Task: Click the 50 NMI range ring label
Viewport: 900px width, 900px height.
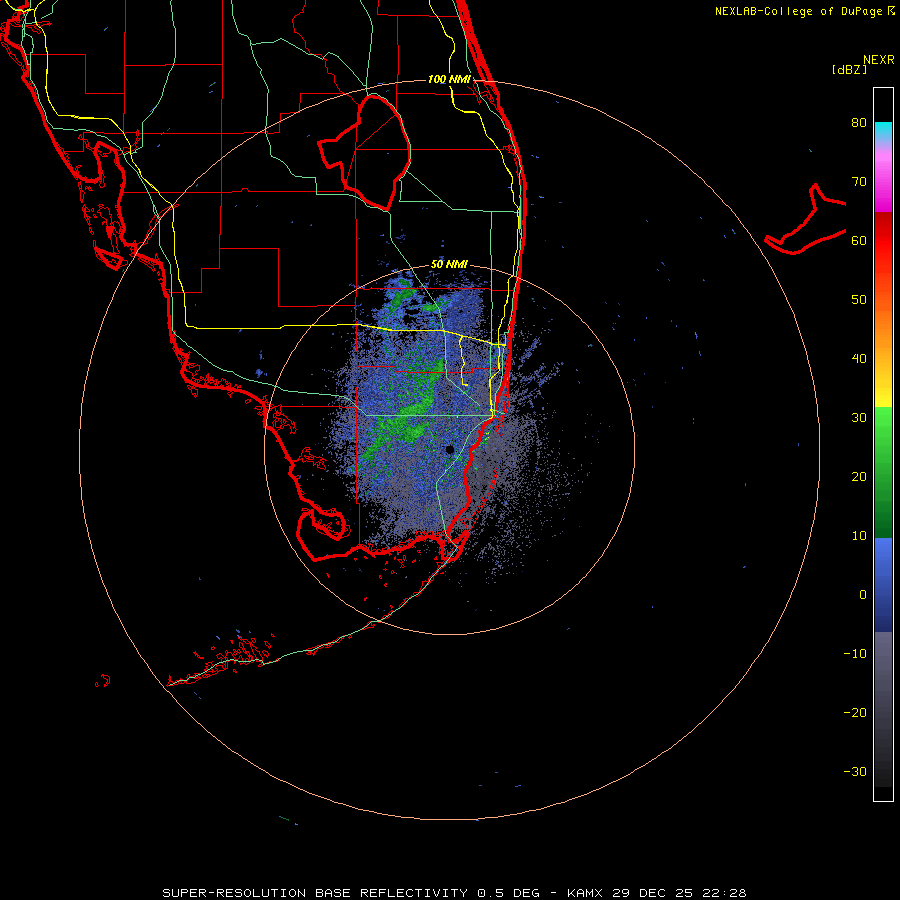Action: (x=449, y=265)
